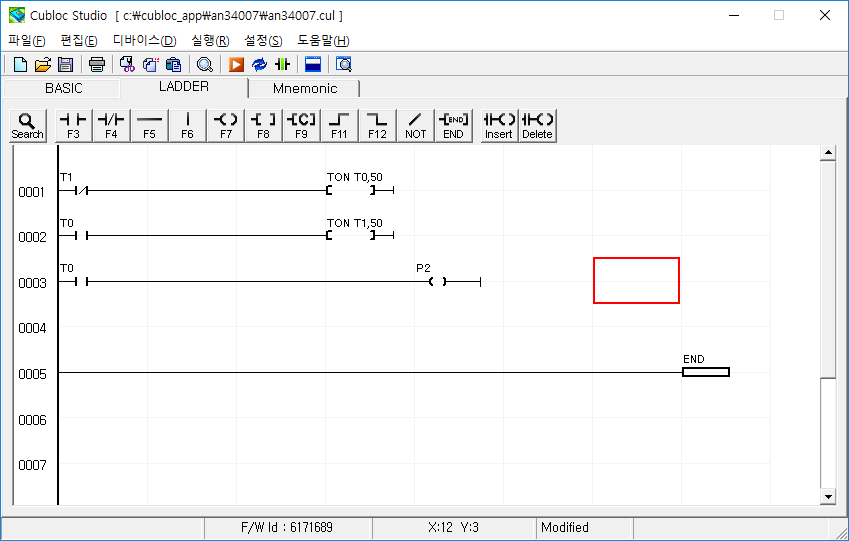Click the Print icon in the toolbar
Screen dimensions: 849x541
(x=97, y=65)
